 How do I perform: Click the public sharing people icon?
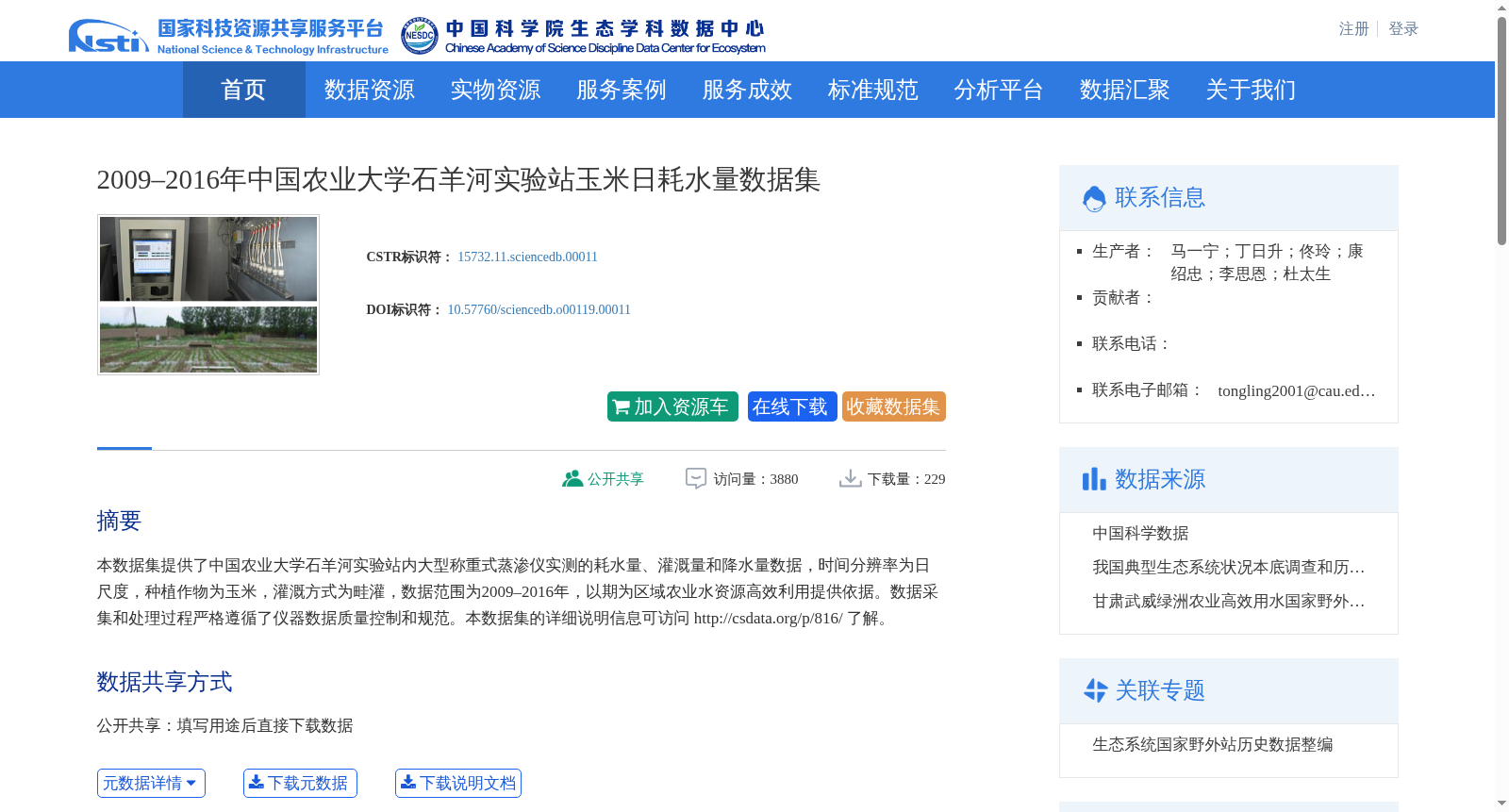(x=572, y=479)
